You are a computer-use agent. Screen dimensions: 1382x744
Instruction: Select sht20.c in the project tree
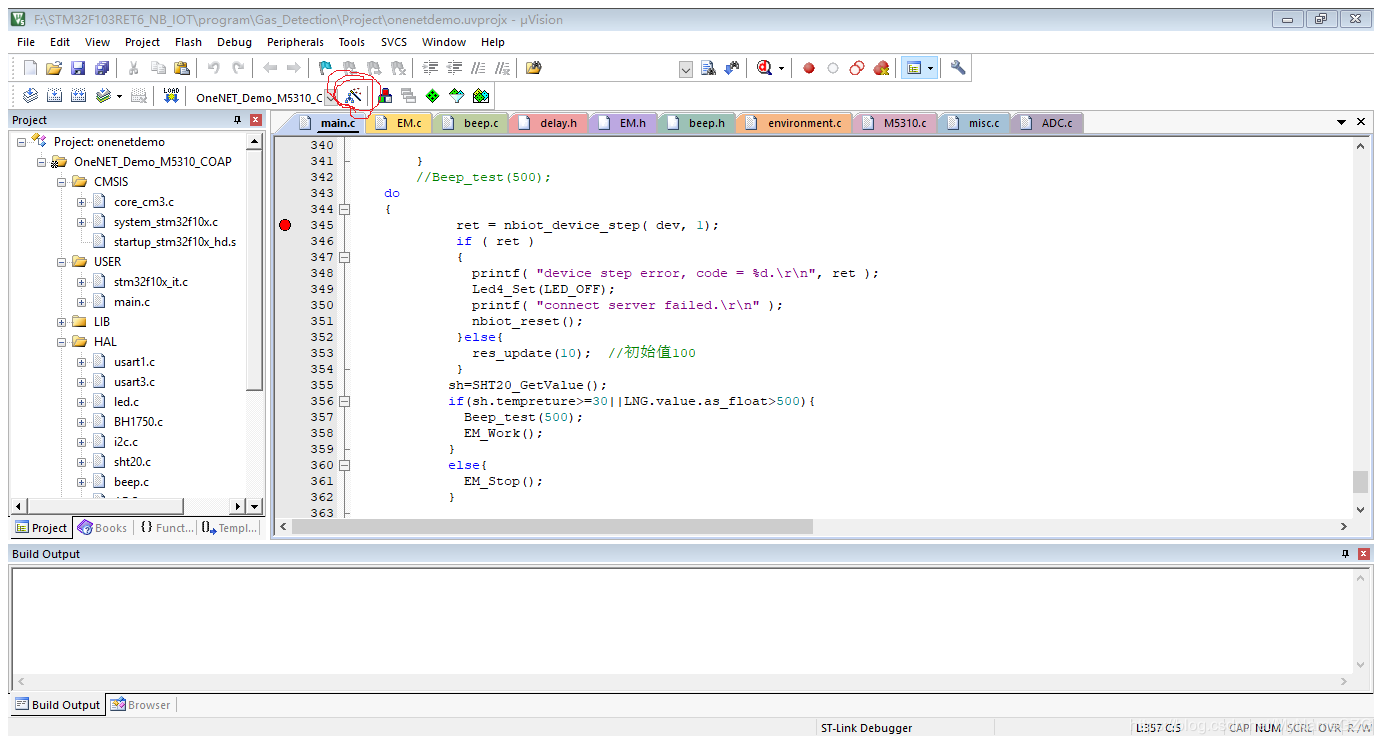[x=132, y=462]
